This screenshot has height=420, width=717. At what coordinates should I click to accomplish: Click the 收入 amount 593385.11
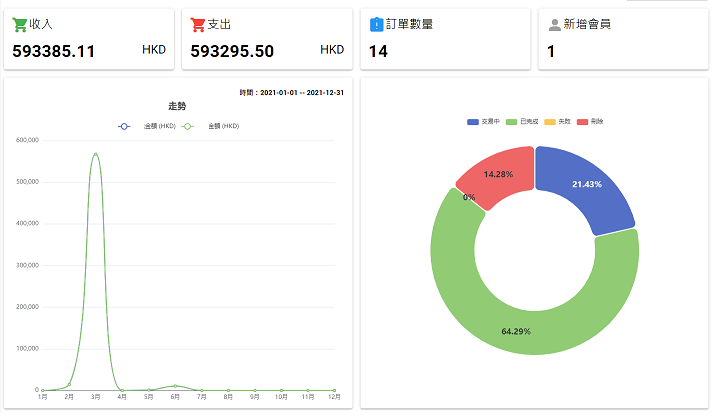tap(54, 51)
